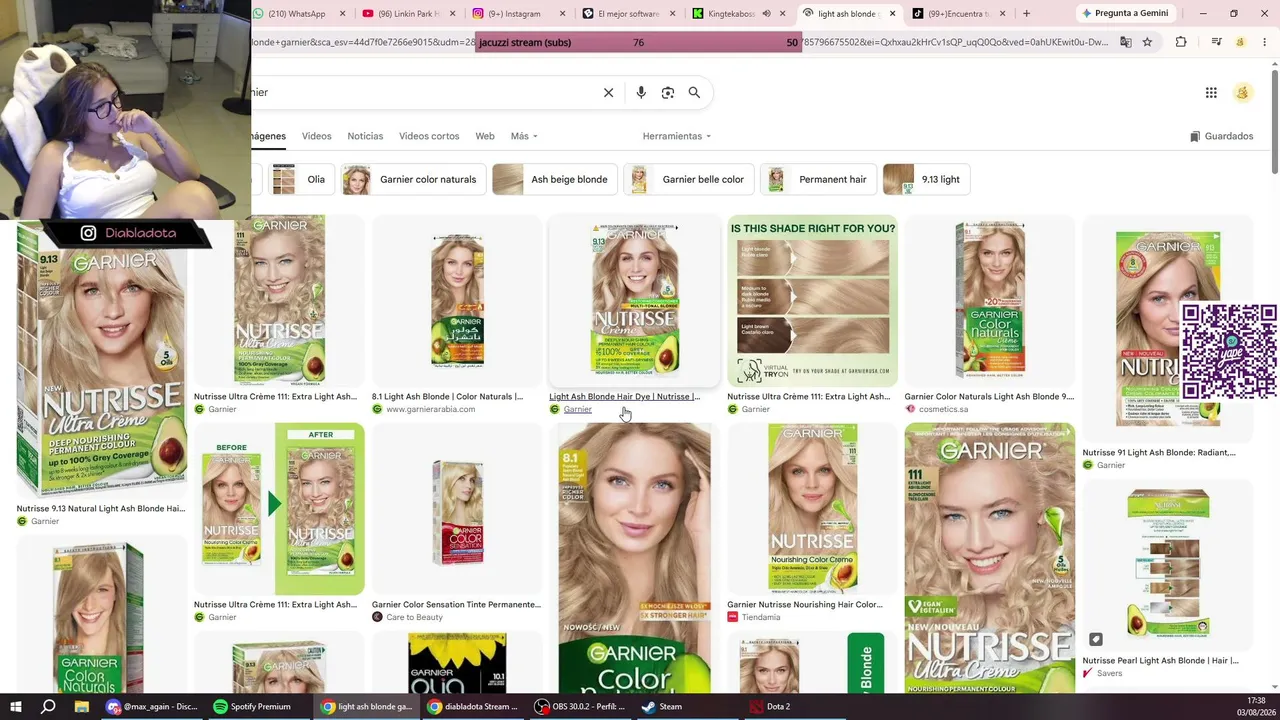The width and height of the screenshot is (1280, 720).
Task: Open the Windows Start menu
Action: pos(17,707)
